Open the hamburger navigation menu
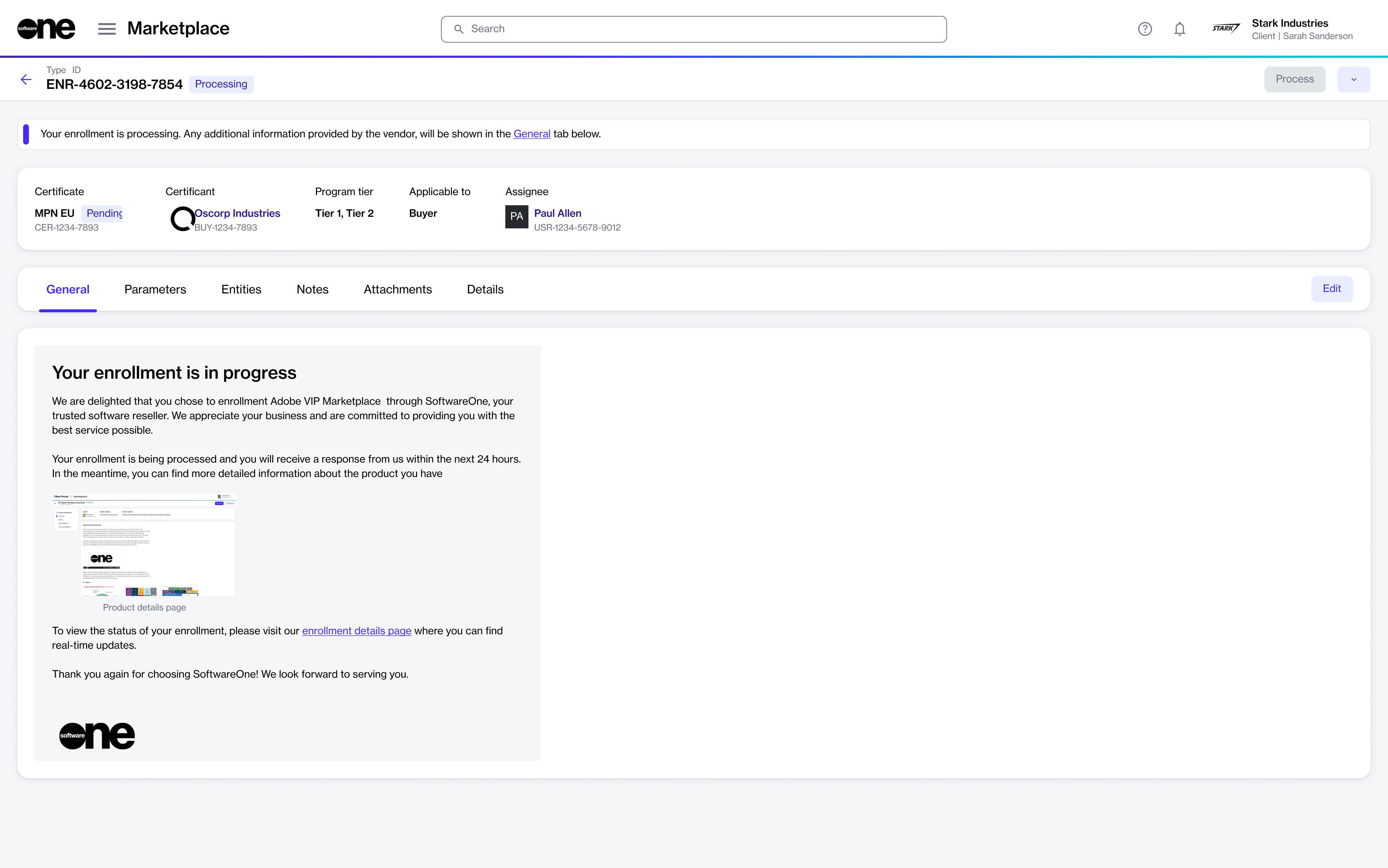1388x868 pixels. pyautogui.click(x=107, y=29)
